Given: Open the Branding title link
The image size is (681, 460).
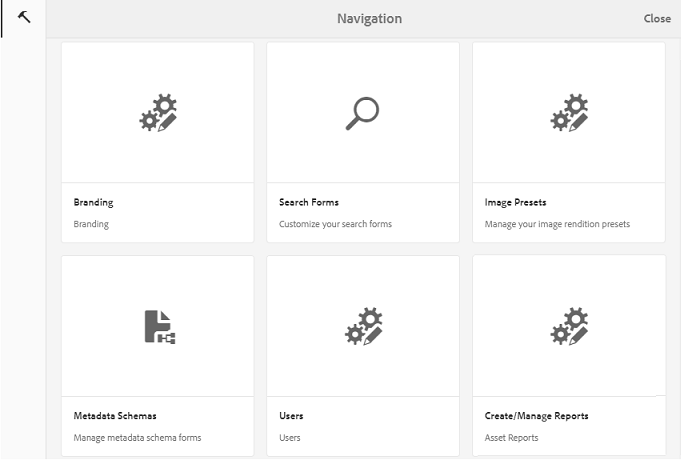Looking at the screenshot, I should (93, 202).
